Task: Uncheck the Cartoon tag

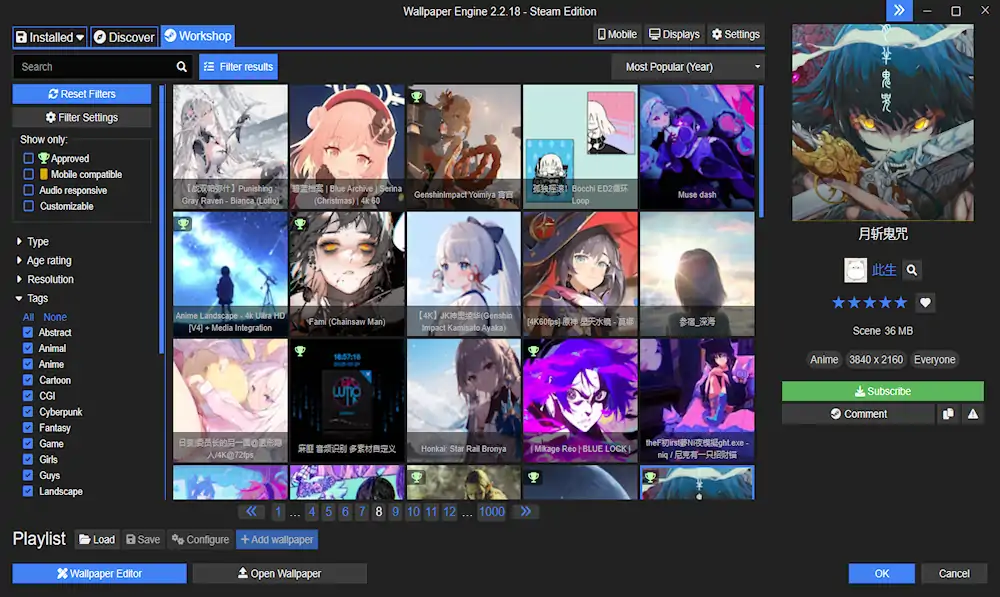Action: 28,380
